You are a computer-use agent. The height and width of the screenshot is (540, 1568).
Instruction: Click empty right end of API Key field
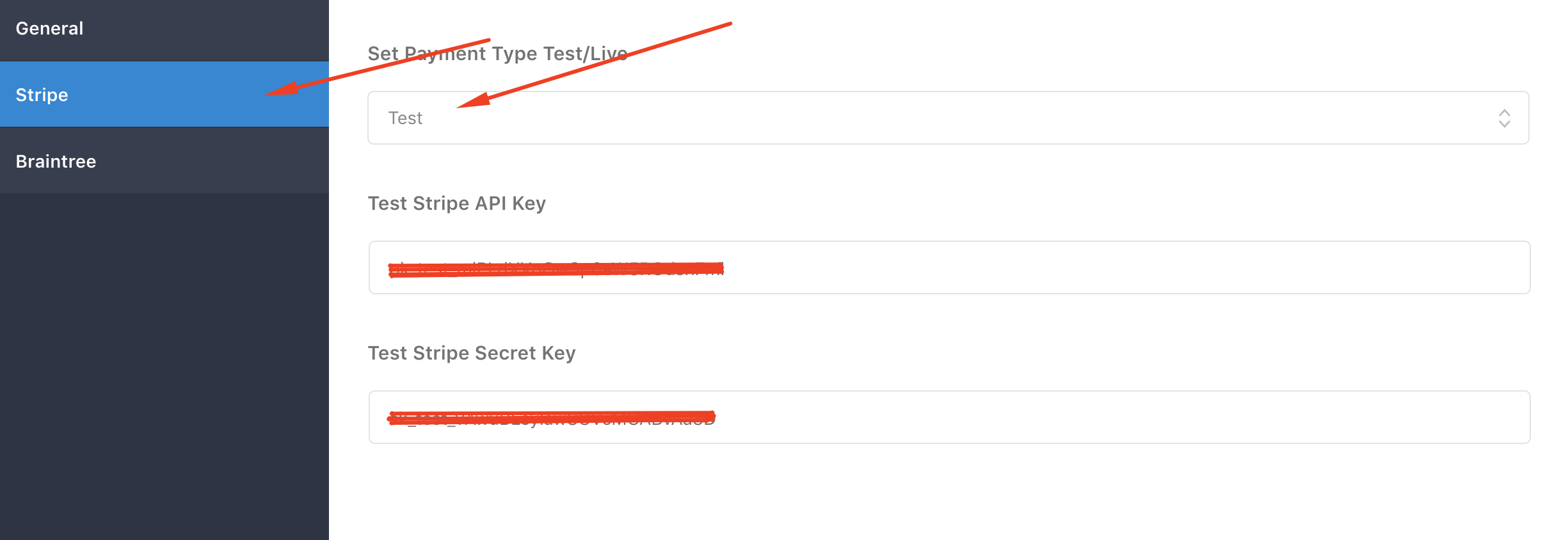pyautogui.click(x=1440, y=267)
